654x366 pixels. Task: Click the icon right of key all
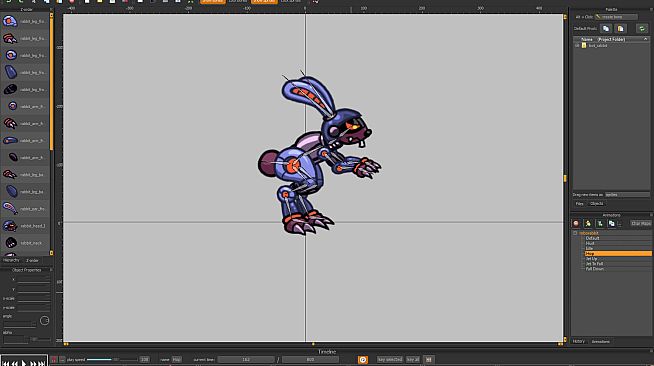tap(429, 359)
